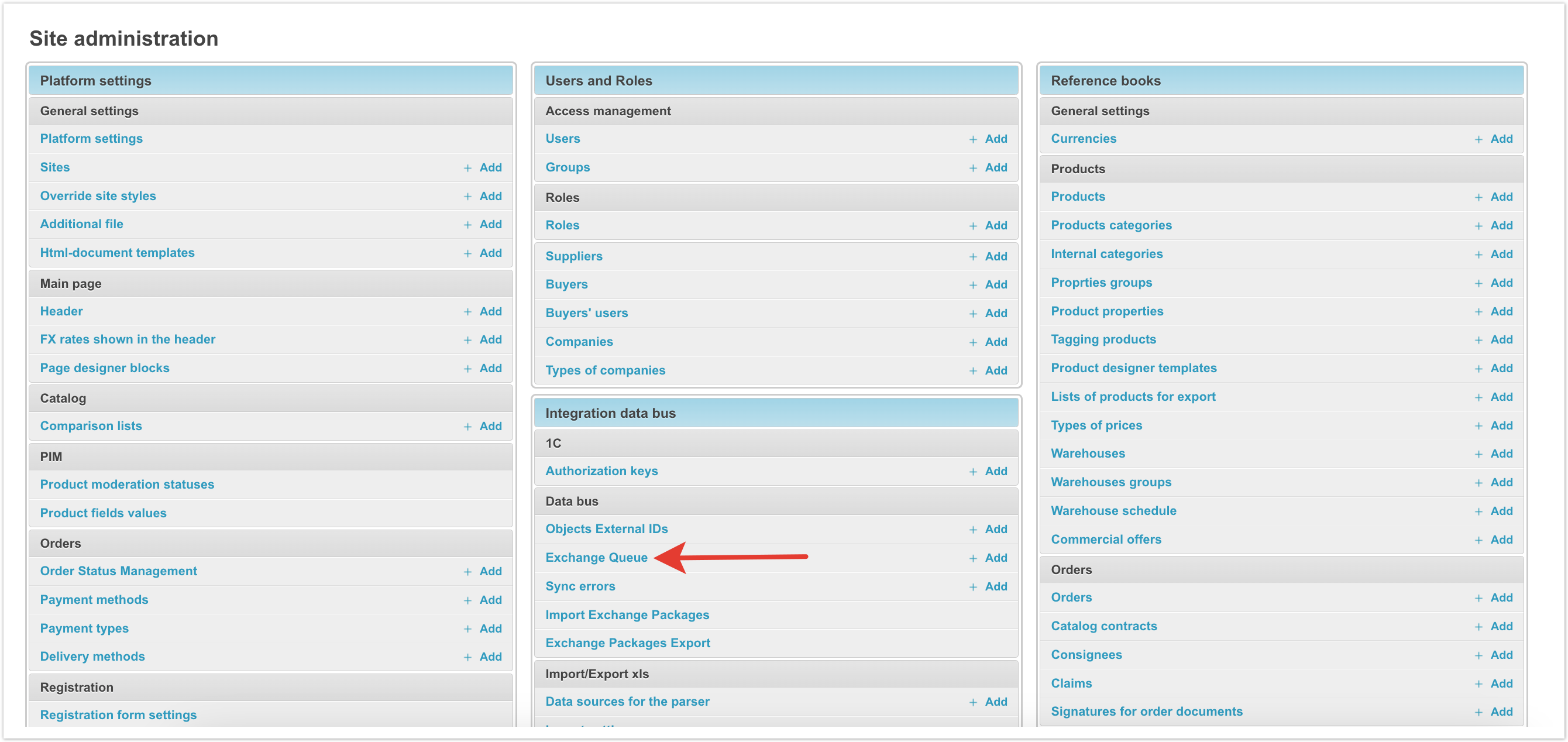Open Products categories reference book

[x=1111, y=225]
